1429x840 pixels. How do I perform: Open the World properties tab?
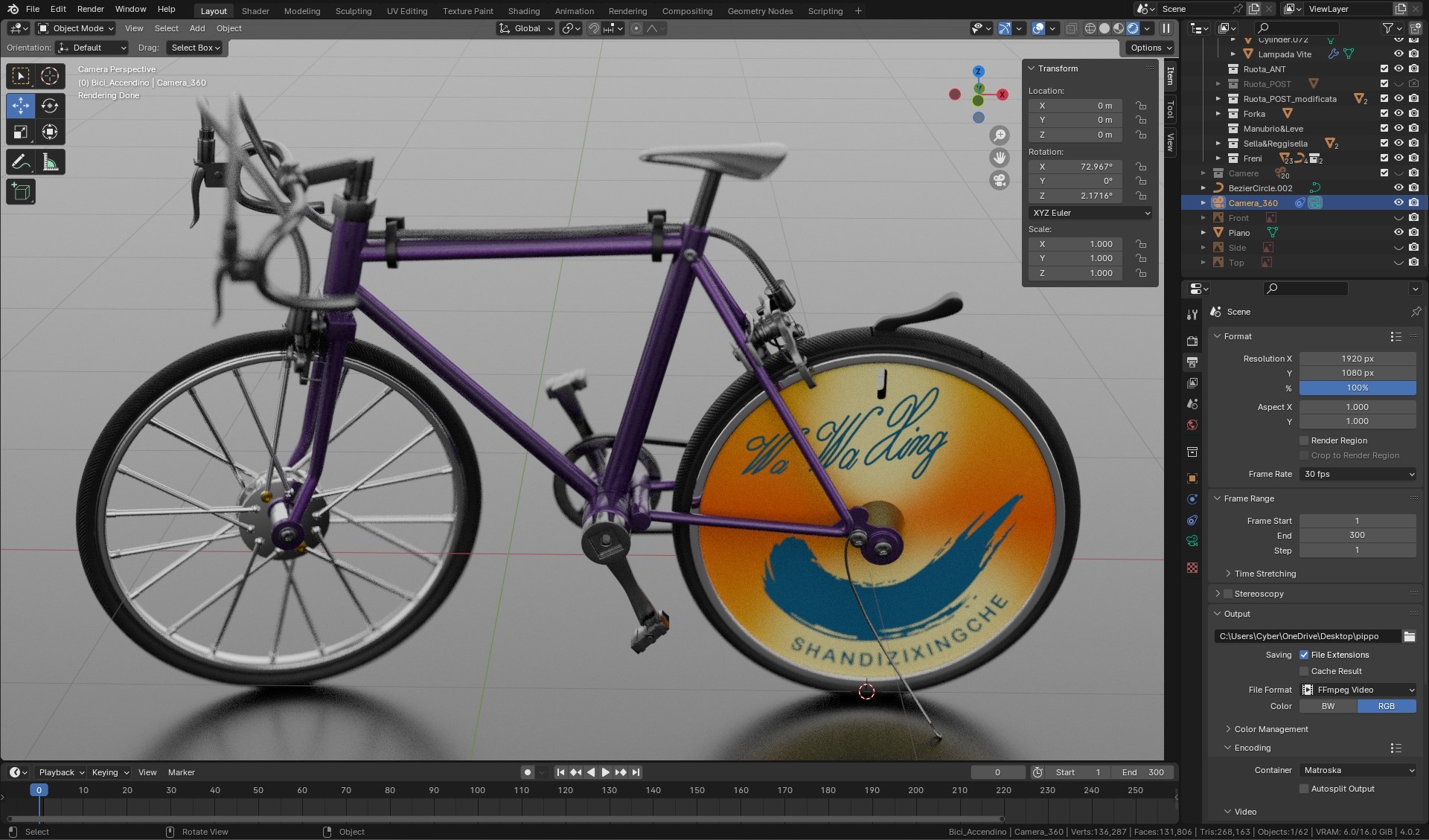1192,425
